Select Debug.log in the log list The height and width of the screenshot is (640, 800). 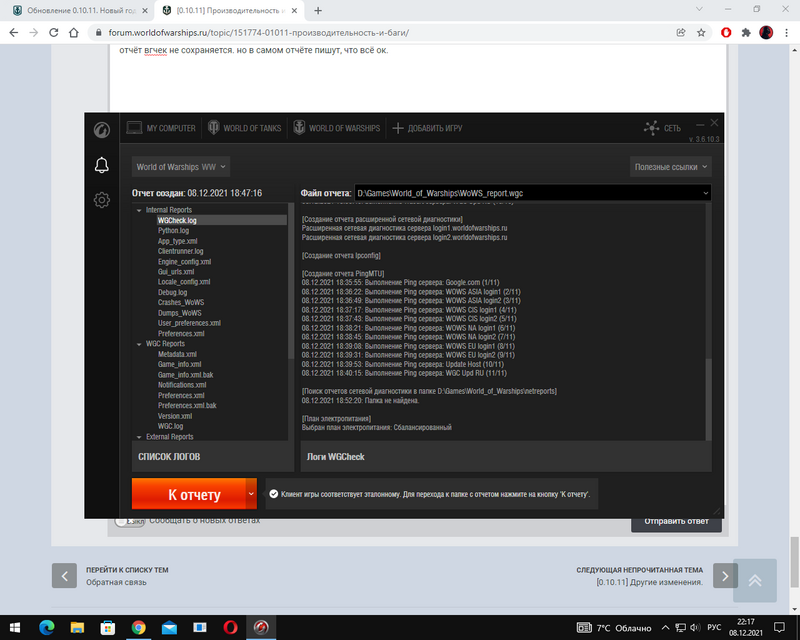point(172,292)
